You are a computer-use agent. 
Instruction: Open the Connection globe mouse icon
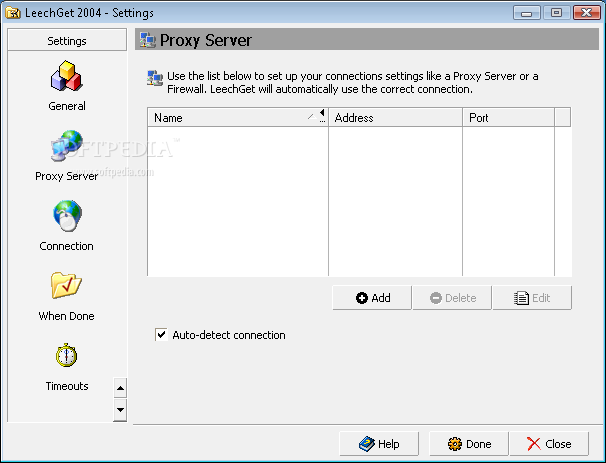click(x=67, y=216)
